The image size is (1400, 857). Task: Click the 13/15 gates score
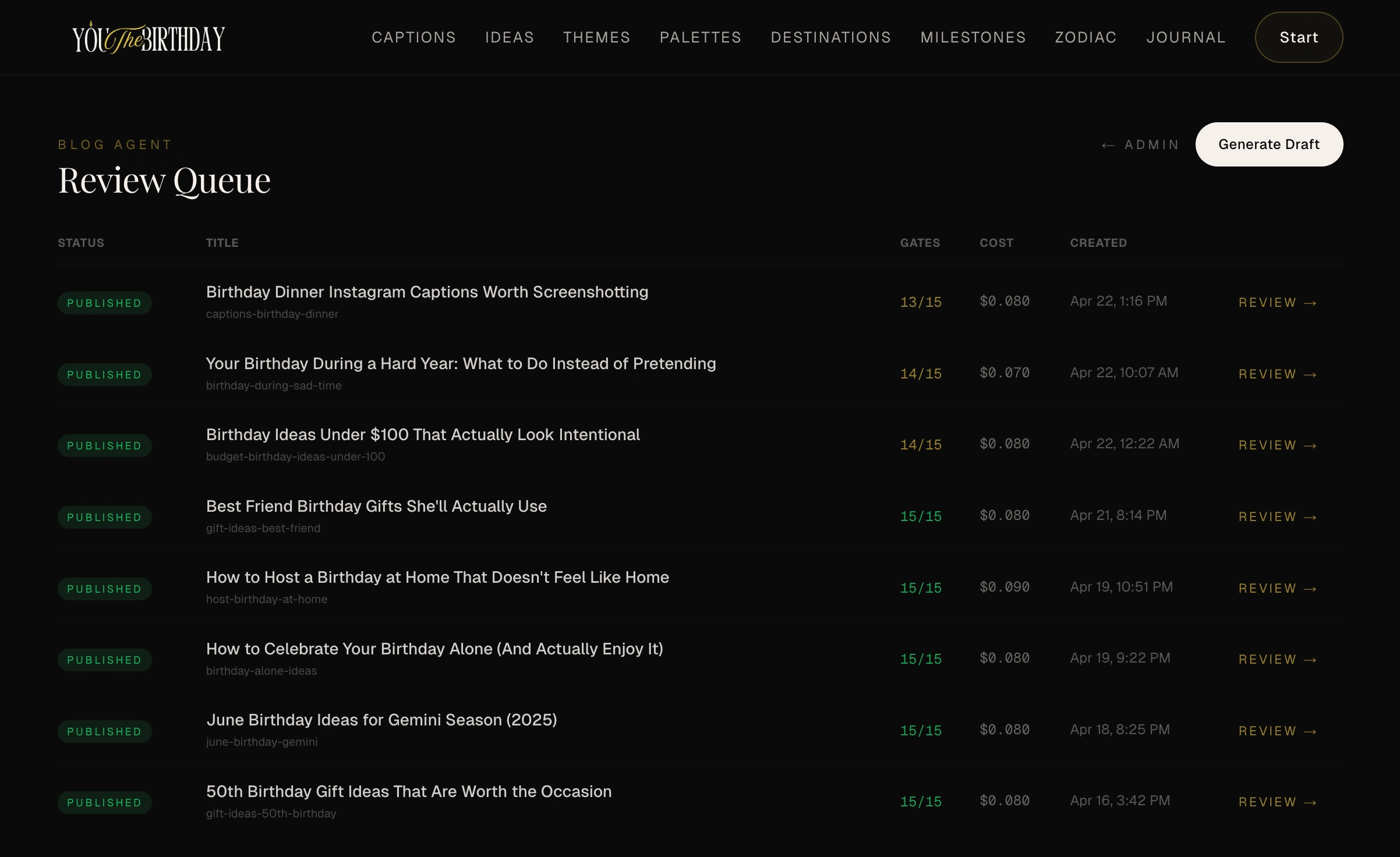pyautogui.click(x=921, y=302)
